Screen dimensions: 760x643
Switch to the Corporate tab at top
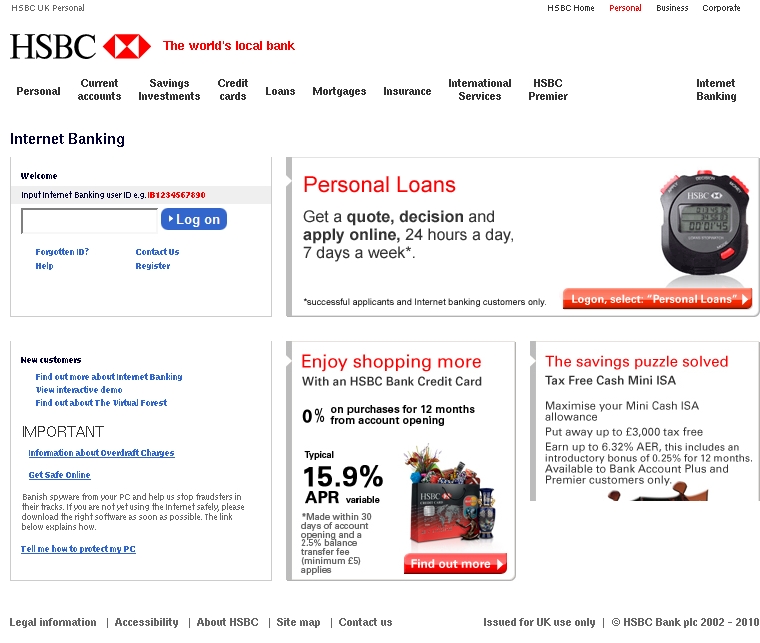[721, 8]
